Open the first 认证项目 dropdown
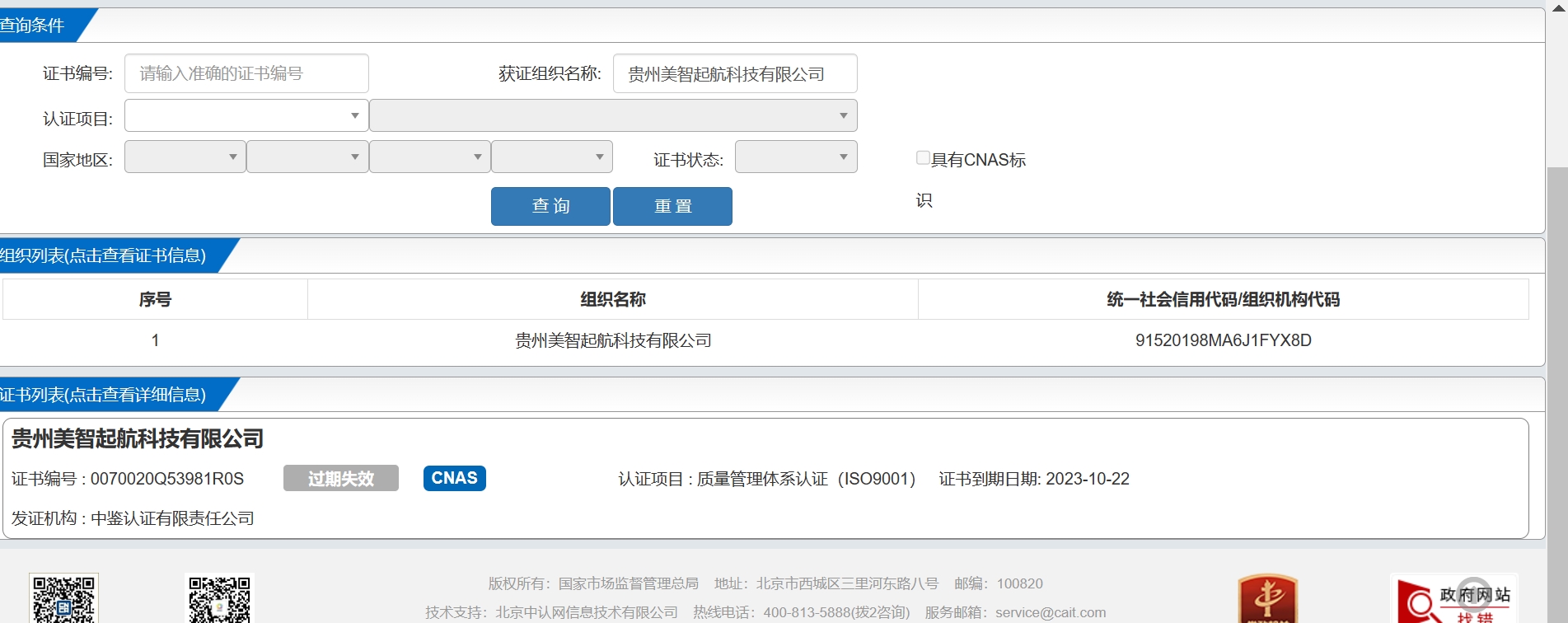This screenshot has height=623, width=1568. (246, 115)
